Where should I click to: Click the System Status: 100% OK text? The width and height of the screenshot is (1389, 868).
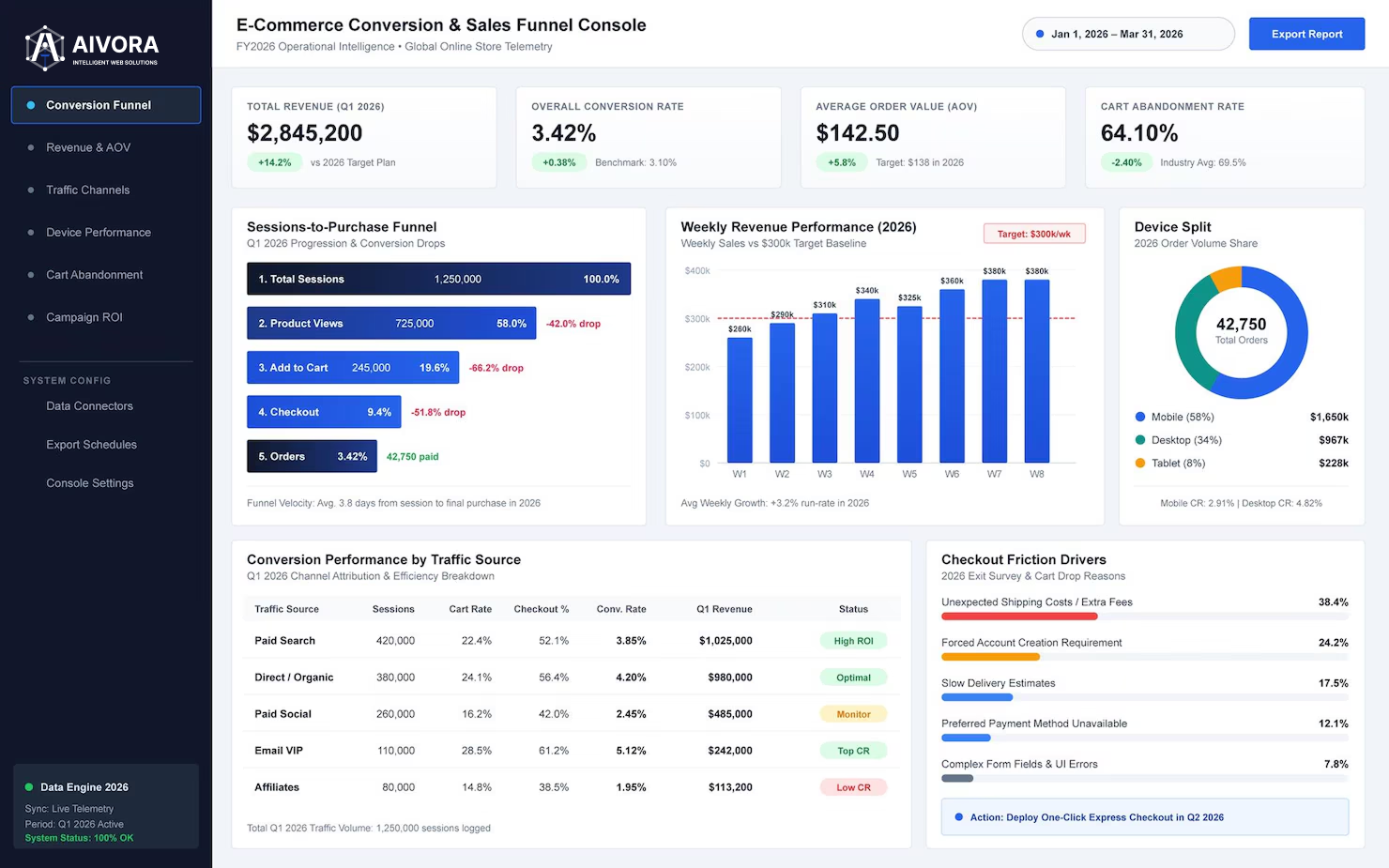coord(79,838)
